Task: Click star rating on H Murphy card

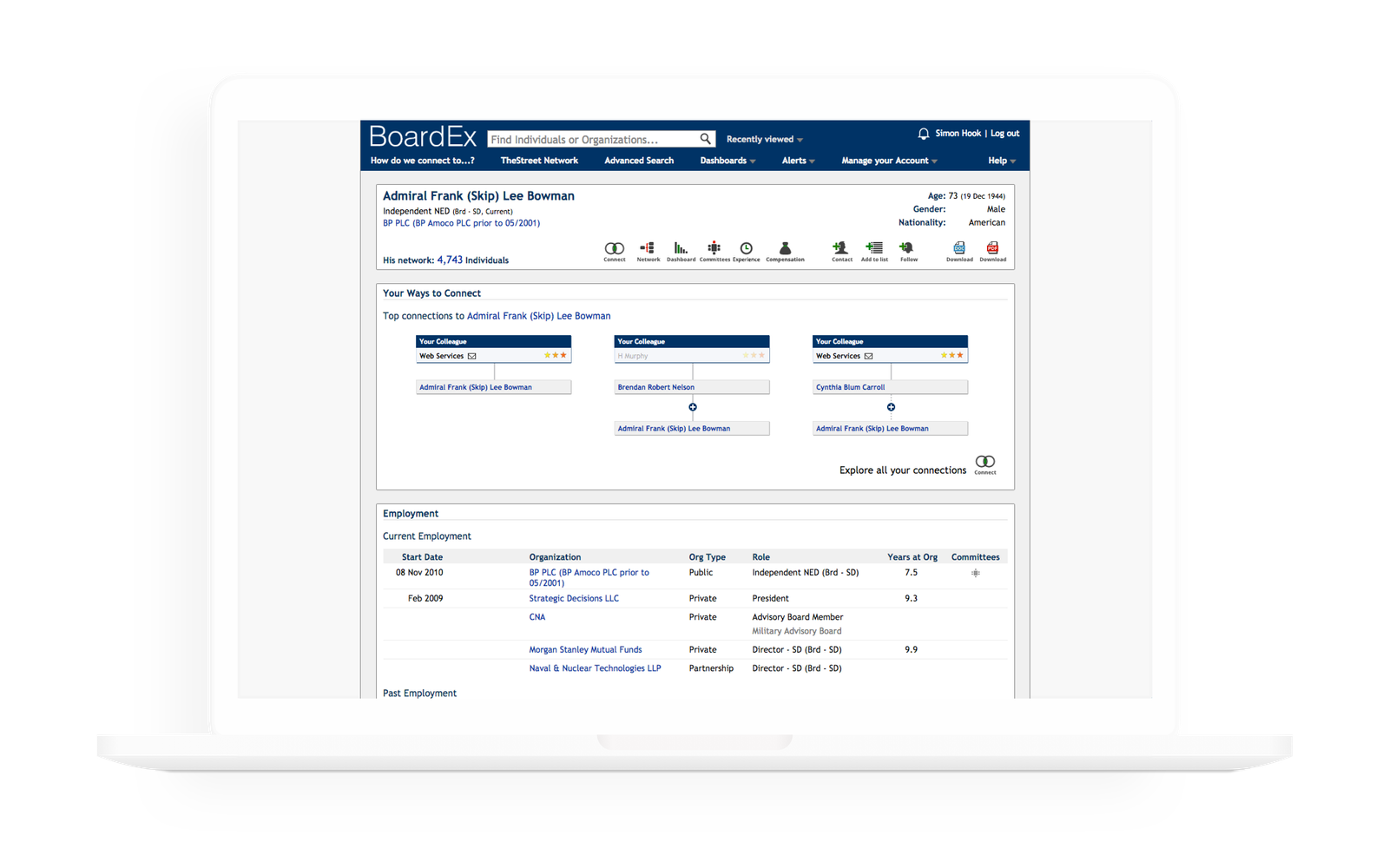Action: (x=754, y=355)
